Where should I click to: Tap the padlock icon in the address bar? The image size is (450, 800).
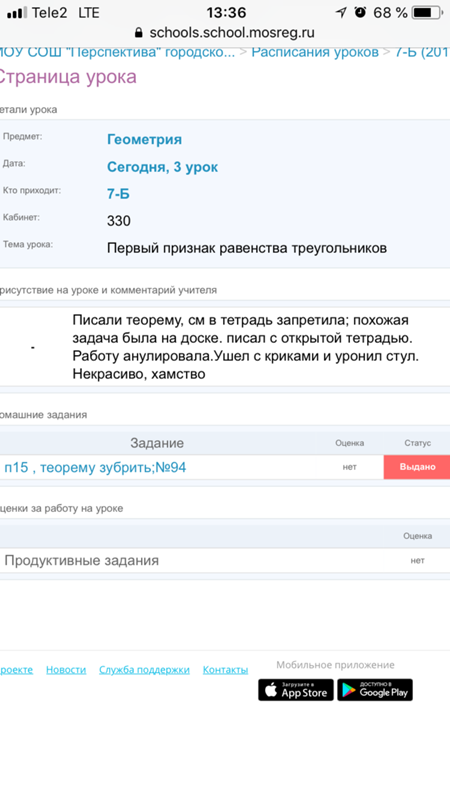coord(139,33)
